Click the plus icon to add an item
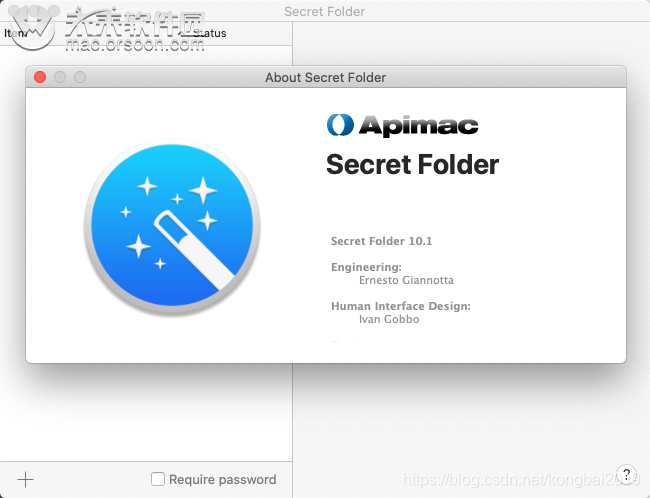Screen dimensions: 650x498 [x=25, y=479]
